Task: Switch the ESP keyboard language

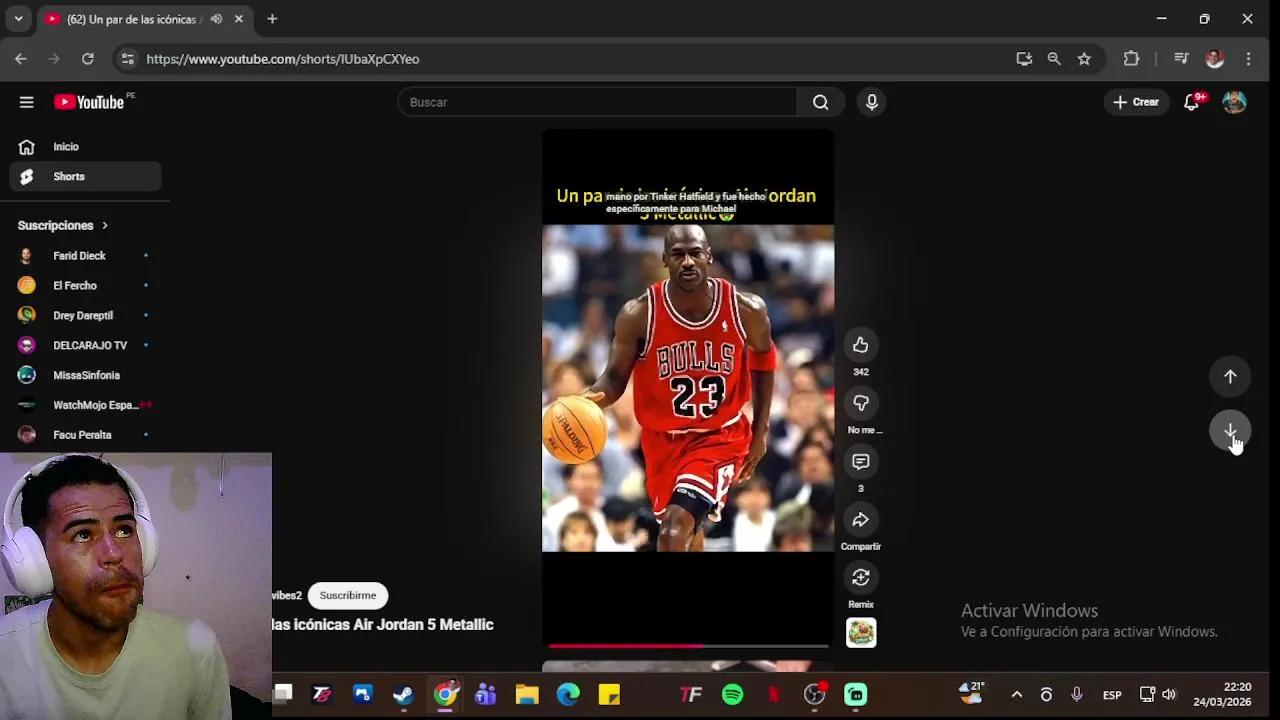Action: [1112, 695]
